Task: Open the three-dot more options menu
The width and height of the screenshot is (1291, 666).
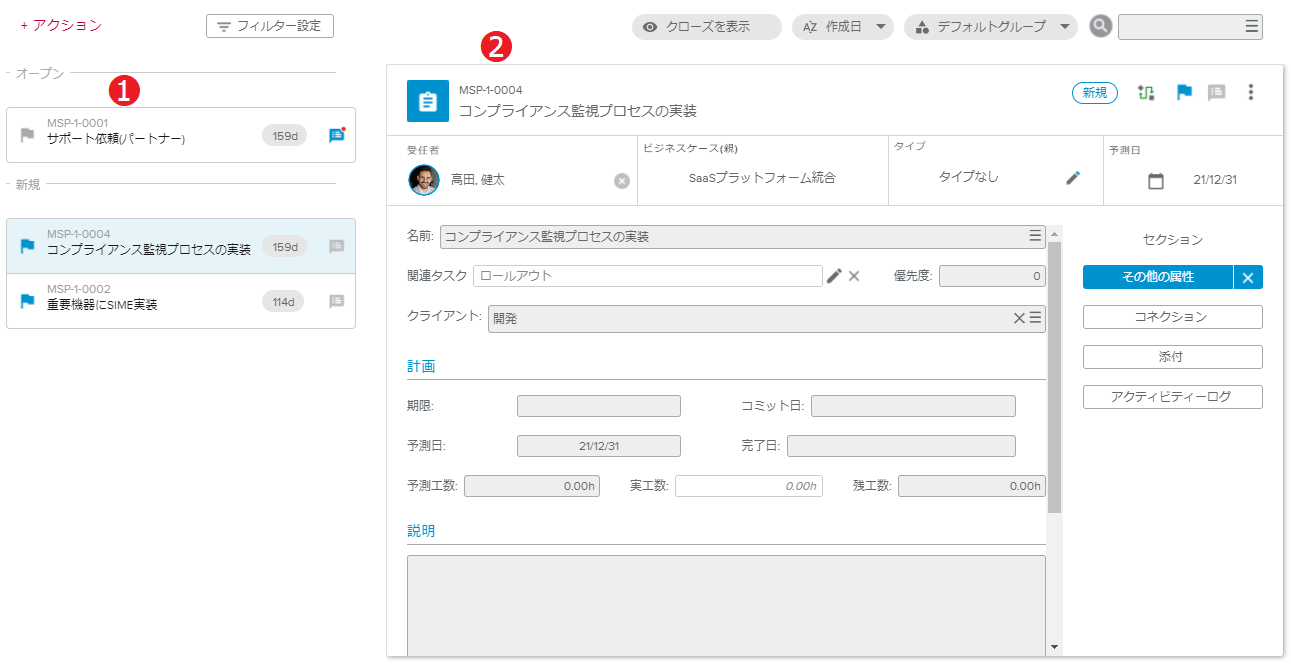Action: click(x=1250, y=93)
